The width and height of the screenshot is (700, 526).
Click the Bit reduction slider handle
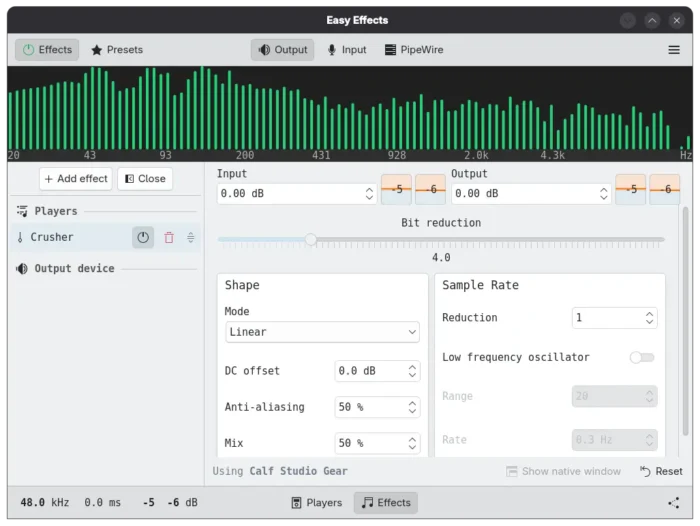point(311,240)
